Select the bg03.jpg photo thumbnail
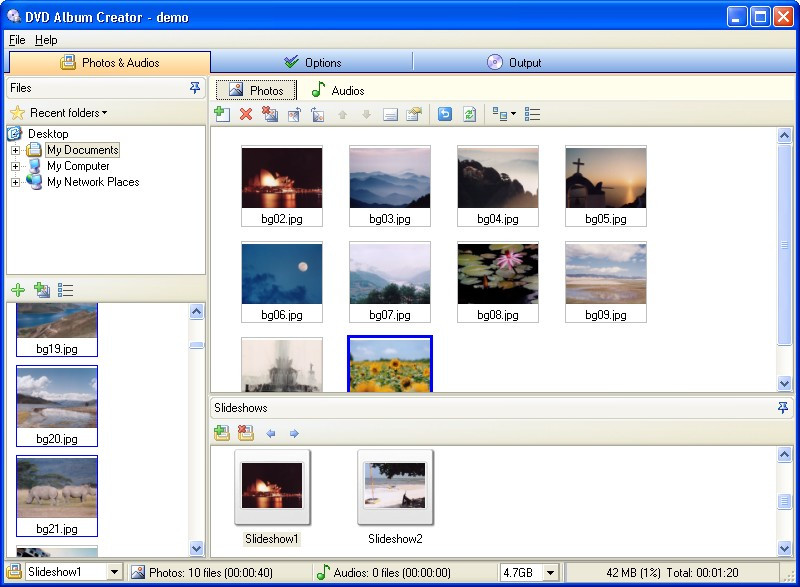This screenshot has width=800, height=587. coord(390,186)
